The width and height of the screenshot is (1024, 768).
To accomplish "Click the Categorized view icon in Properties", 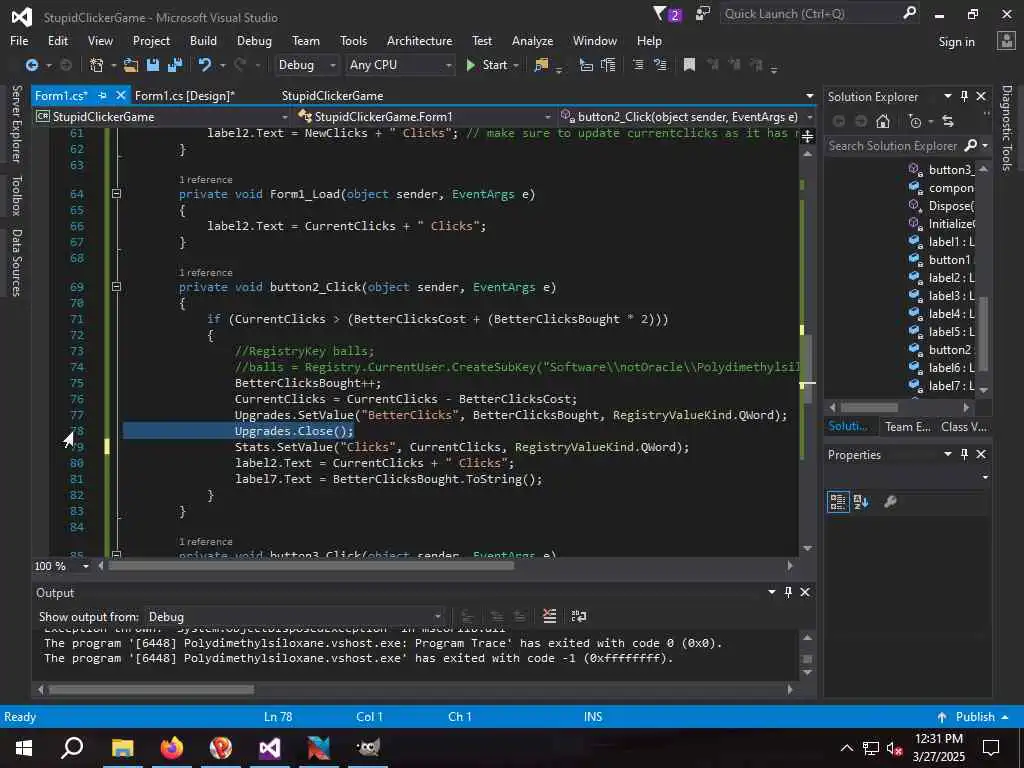I will coord(838,502).
